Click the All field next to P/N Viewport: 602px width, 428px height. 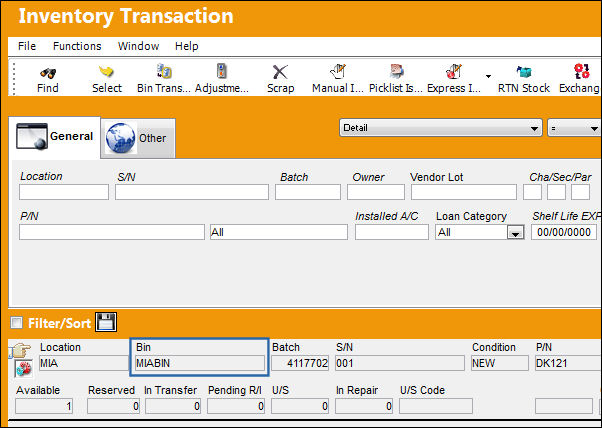coord(279,232)
